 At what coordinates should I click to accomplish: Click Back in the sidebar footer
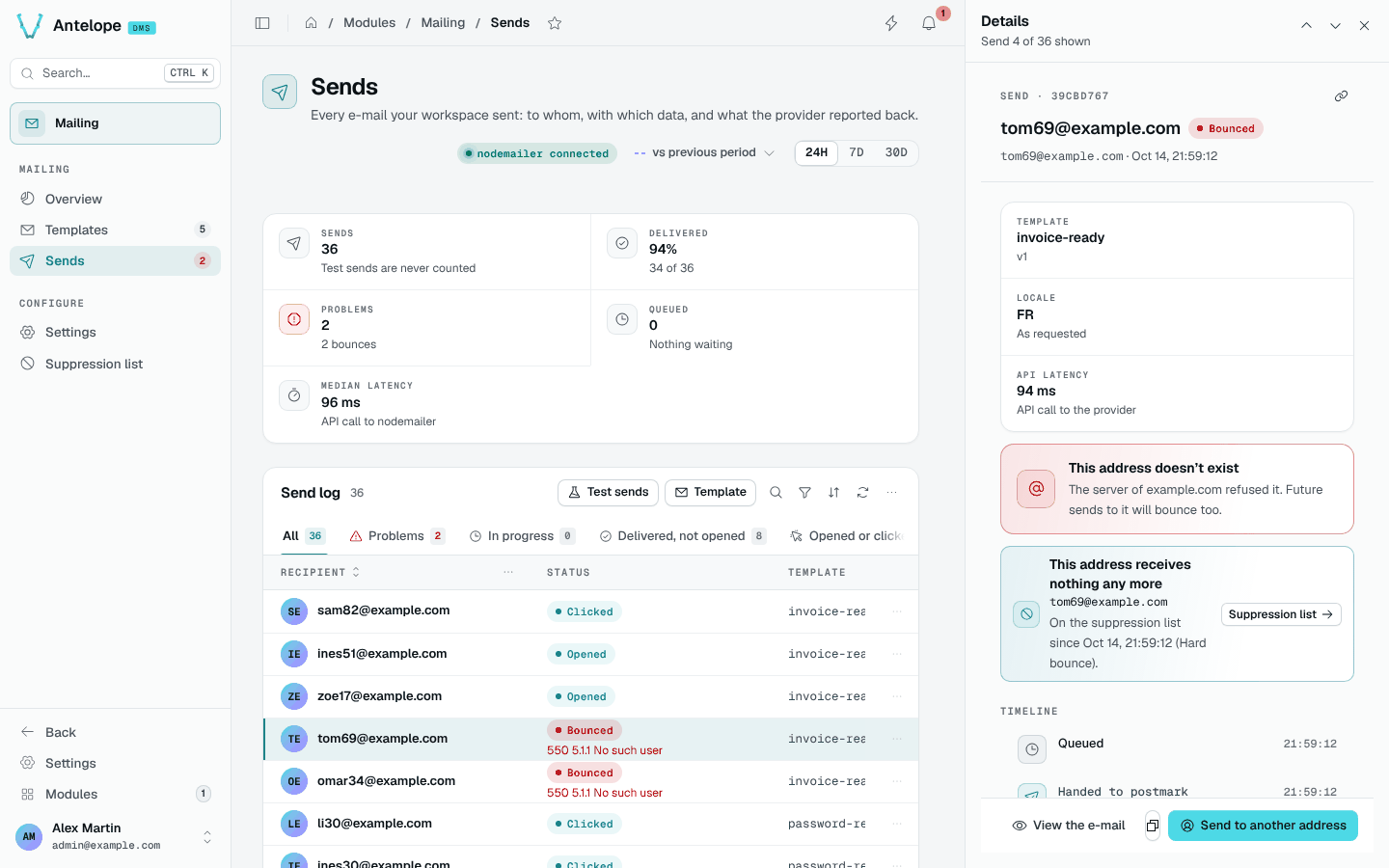(115, 732)
